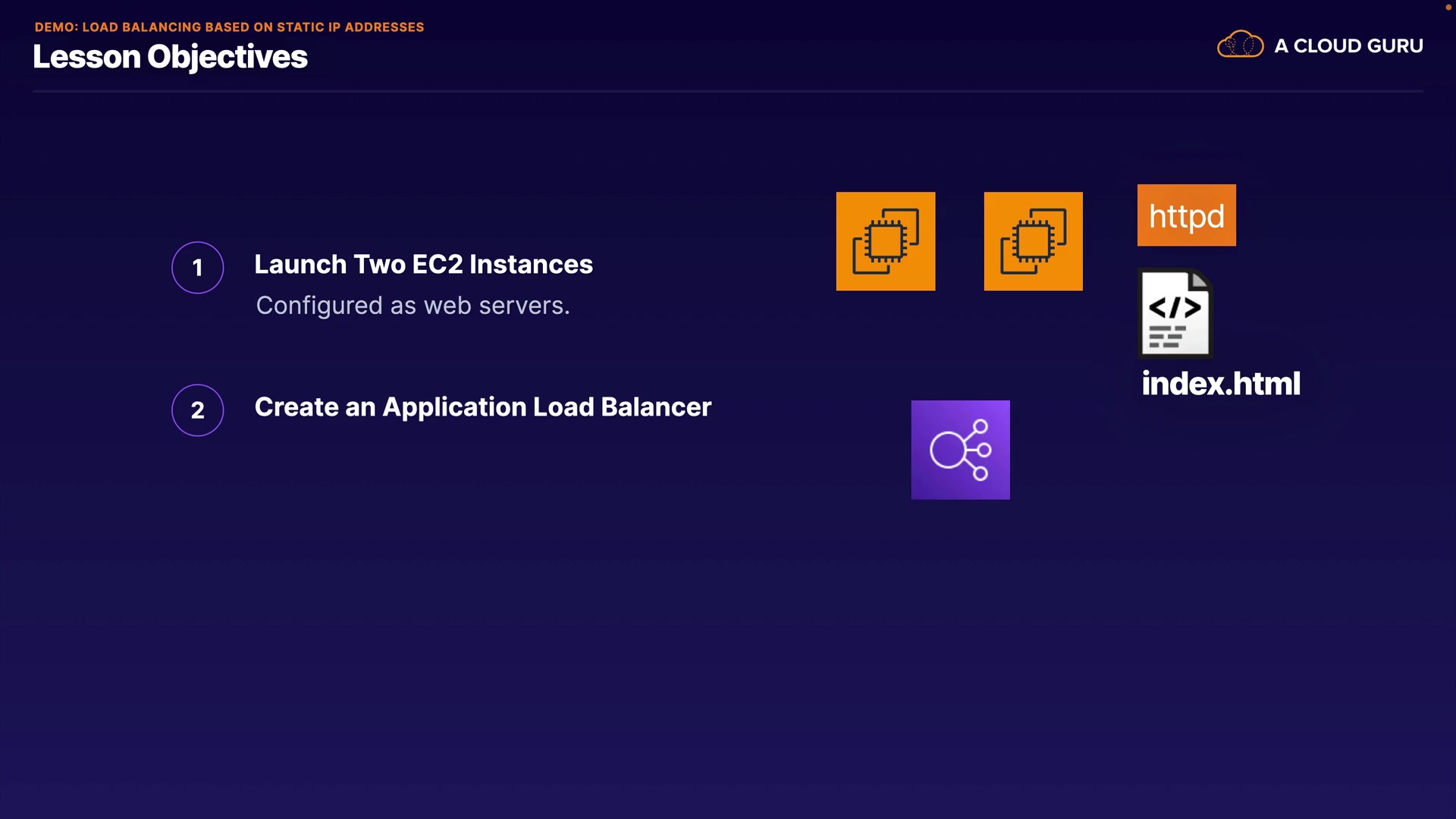Click the word STATIC in the demo subtitle
1456x819 pixels.
click(300, 27)
